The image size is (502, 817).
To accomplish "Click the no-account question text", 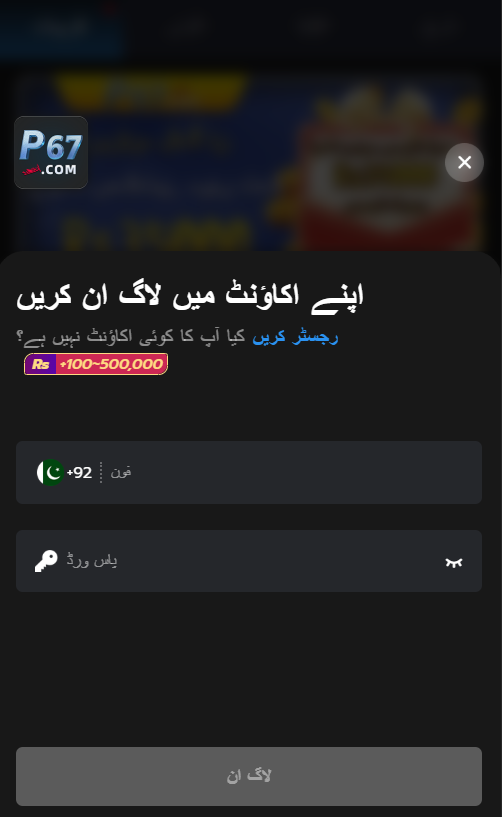I will click(x=131, y=337).
